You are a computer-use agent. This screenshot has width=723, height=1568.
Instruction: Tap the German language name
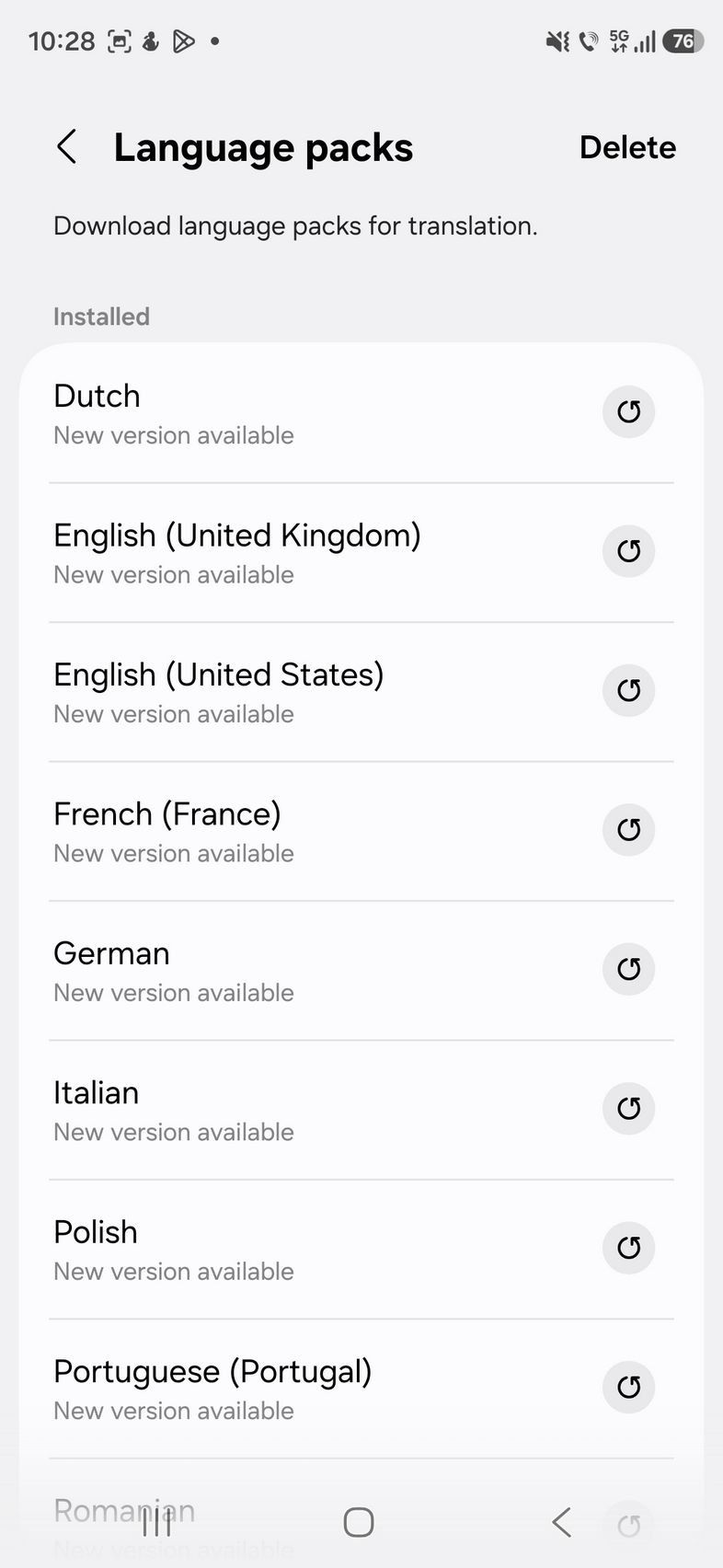pos(111,954)
